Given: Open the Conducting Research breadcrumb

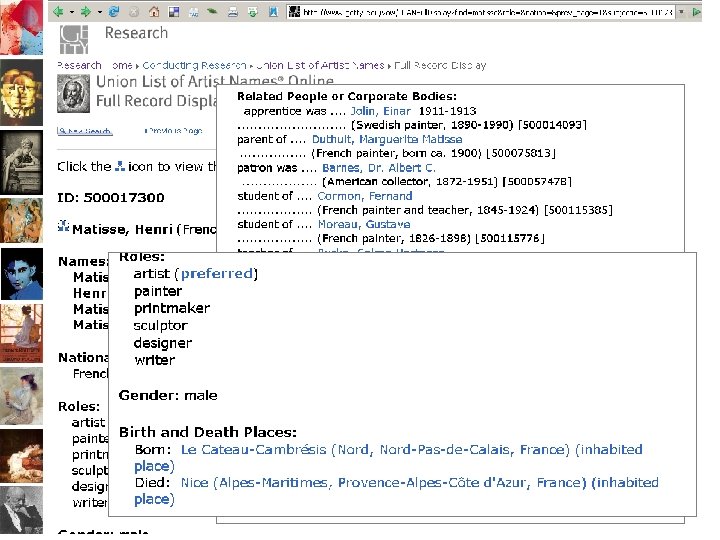Looking at the screenshot, I should click(195, 66).
